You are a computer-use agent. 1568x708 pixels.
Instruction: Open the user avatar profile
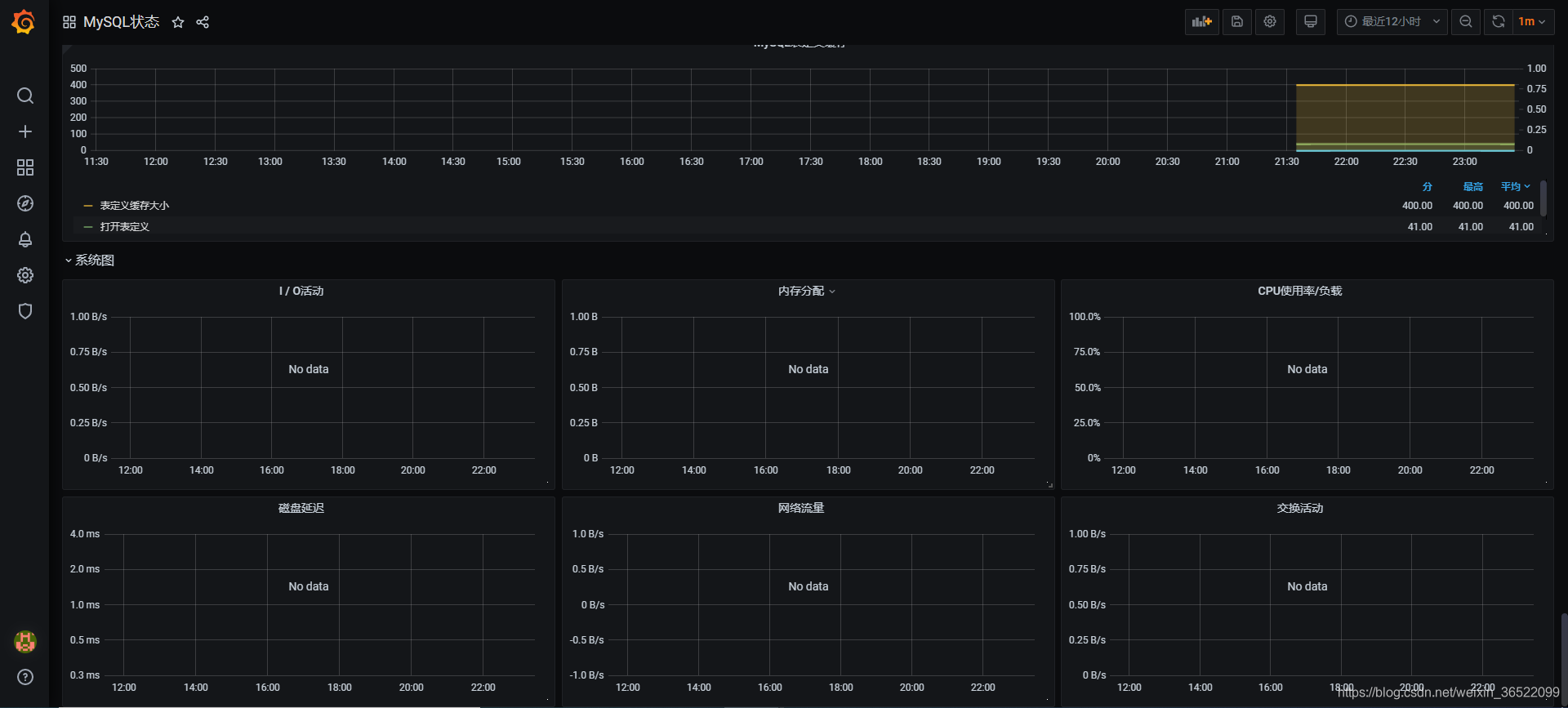tap(25, 642)
